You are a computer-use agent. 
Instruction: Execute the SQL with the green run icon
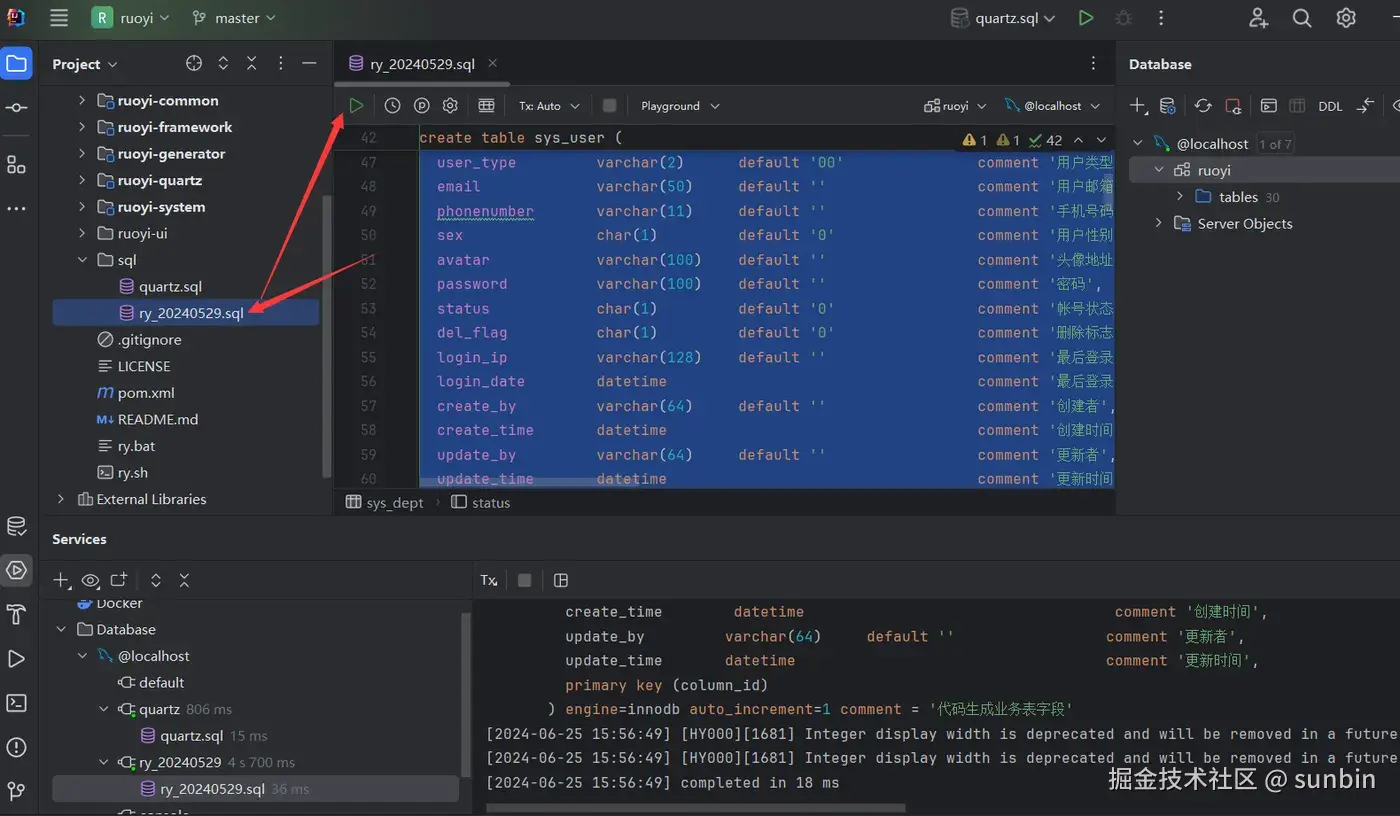(356, 105)
